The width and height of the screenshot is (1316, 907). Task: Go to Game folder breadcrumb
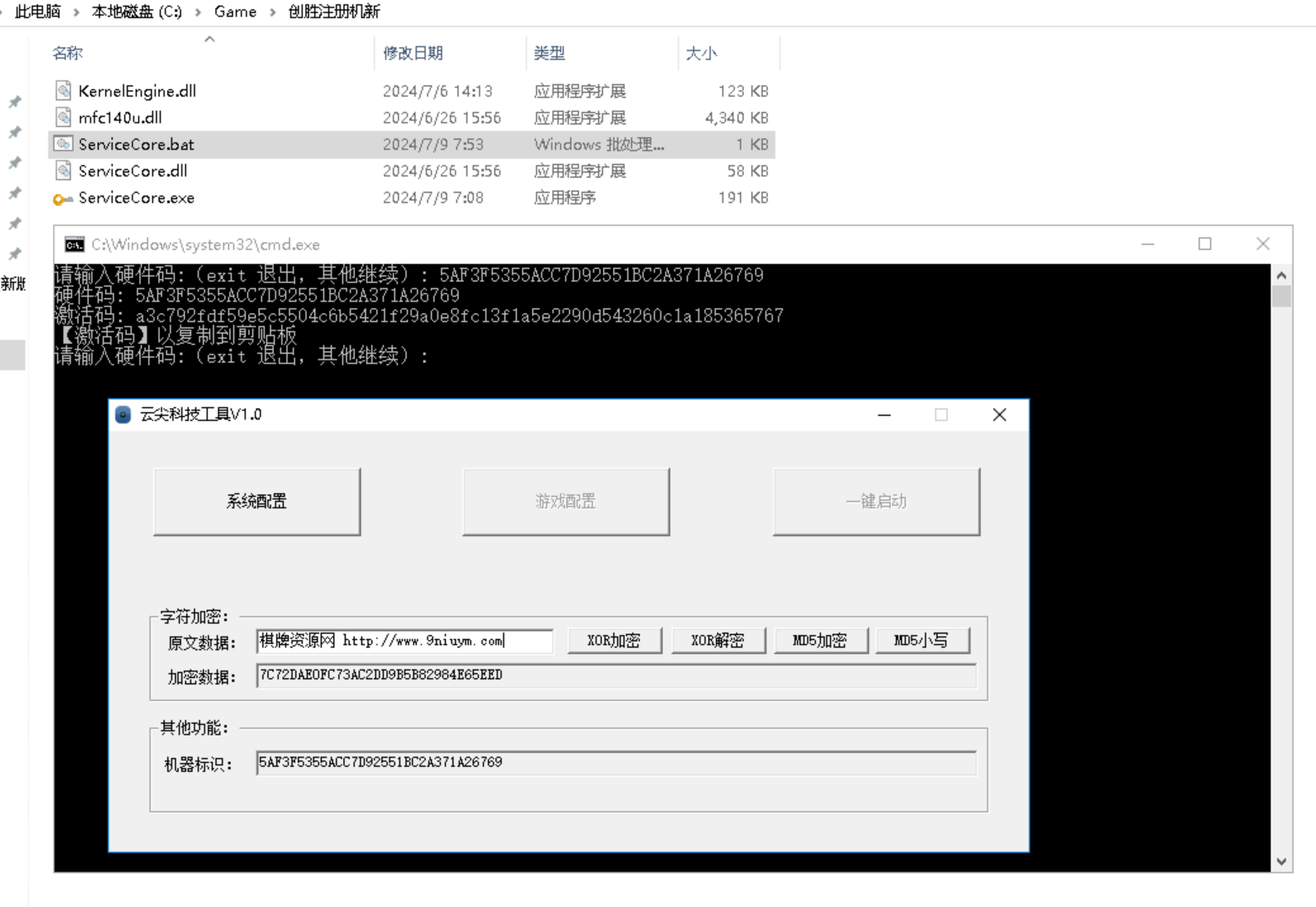[236, 12]
